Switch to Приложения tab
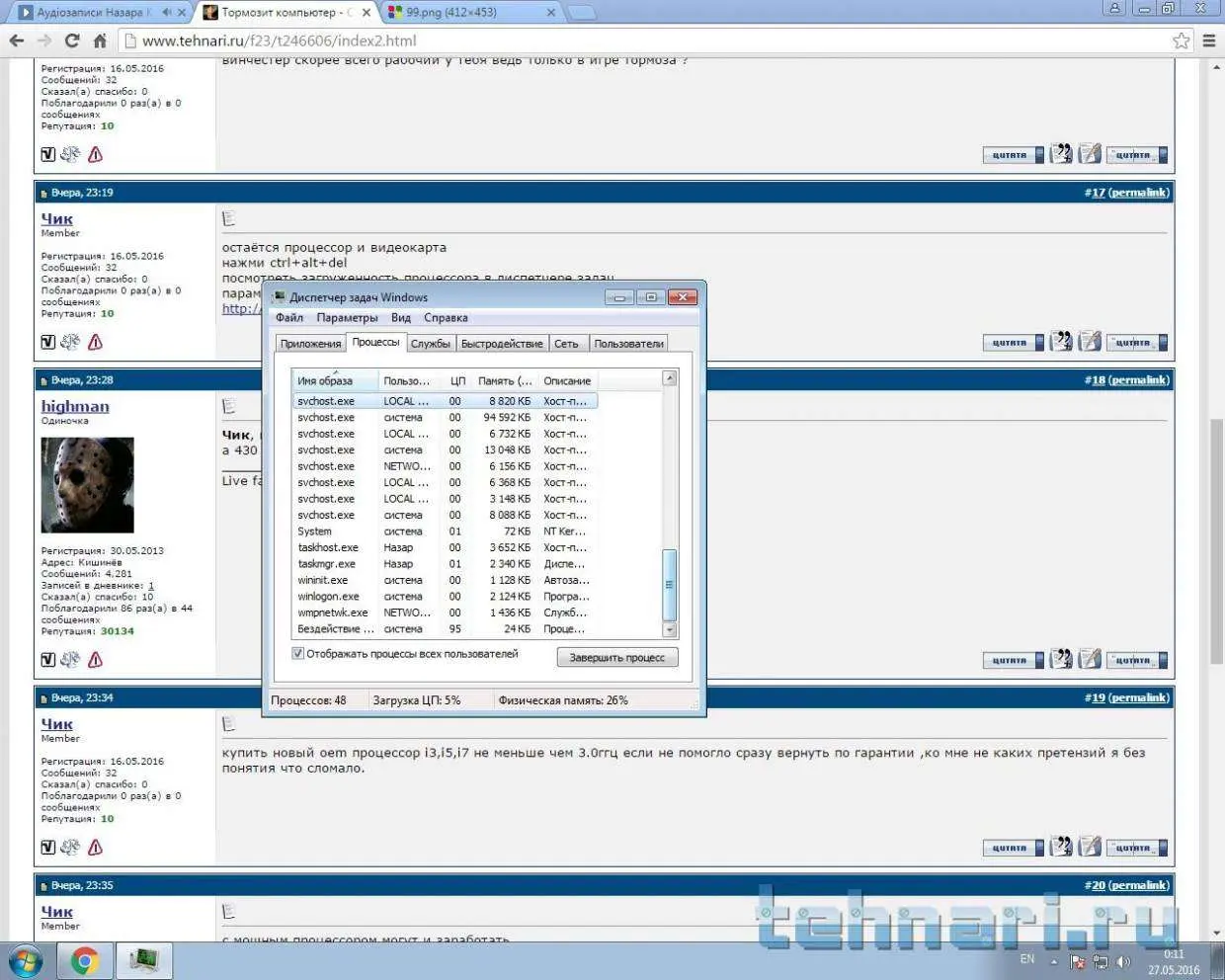Viewport: 1225px width, 980px height. tap(310, 344)
